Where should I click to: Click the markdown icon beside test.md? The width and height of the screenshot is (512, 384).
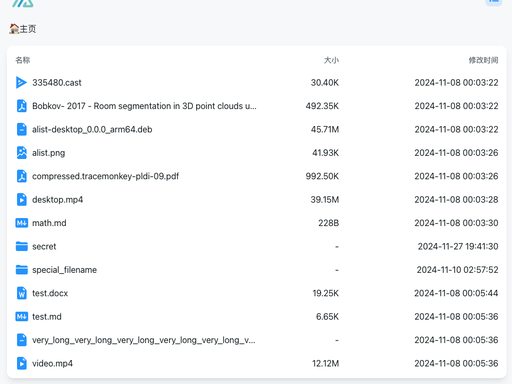coord(22,316)
